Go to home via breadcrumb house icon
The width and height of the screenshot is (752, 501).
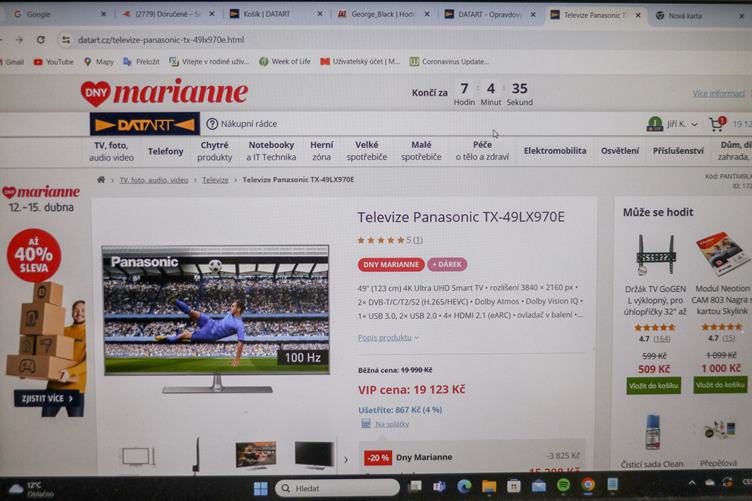[101, 180]
